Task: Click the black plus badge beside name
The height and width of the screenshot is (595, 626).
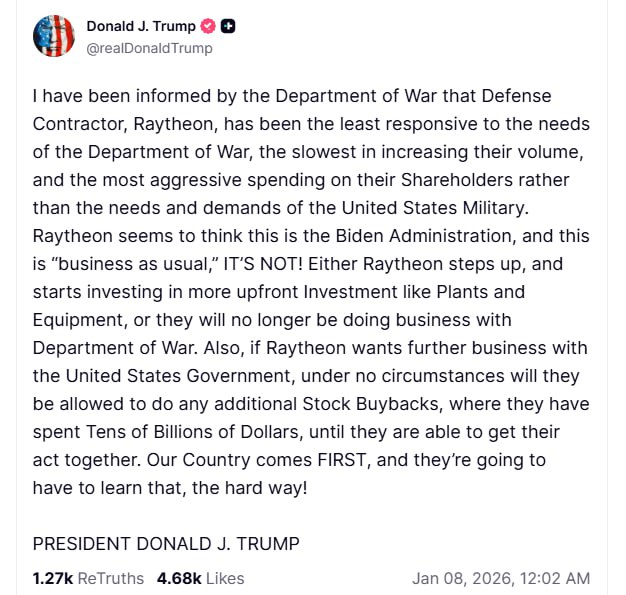Action: (228, 27)
